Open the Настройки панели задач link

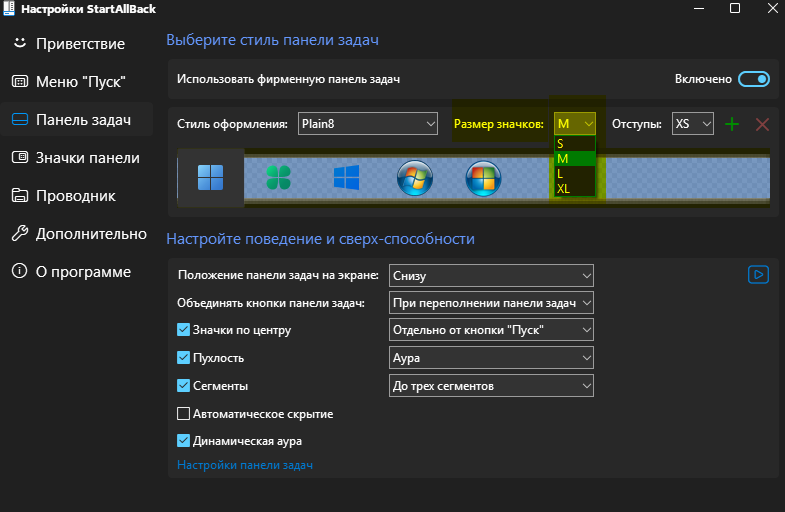tap(245, 465)
